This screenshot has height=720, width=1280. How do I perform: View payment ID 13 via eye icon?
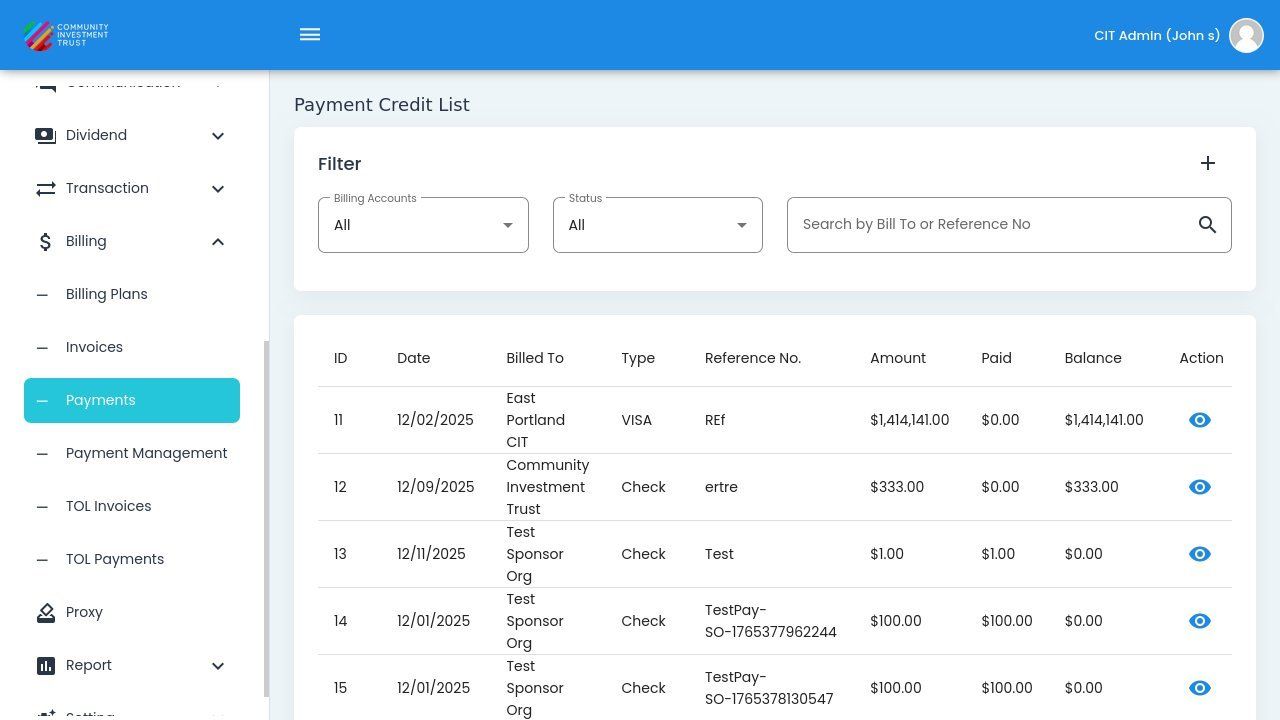pyautogui.click(x=1199, y=554)
